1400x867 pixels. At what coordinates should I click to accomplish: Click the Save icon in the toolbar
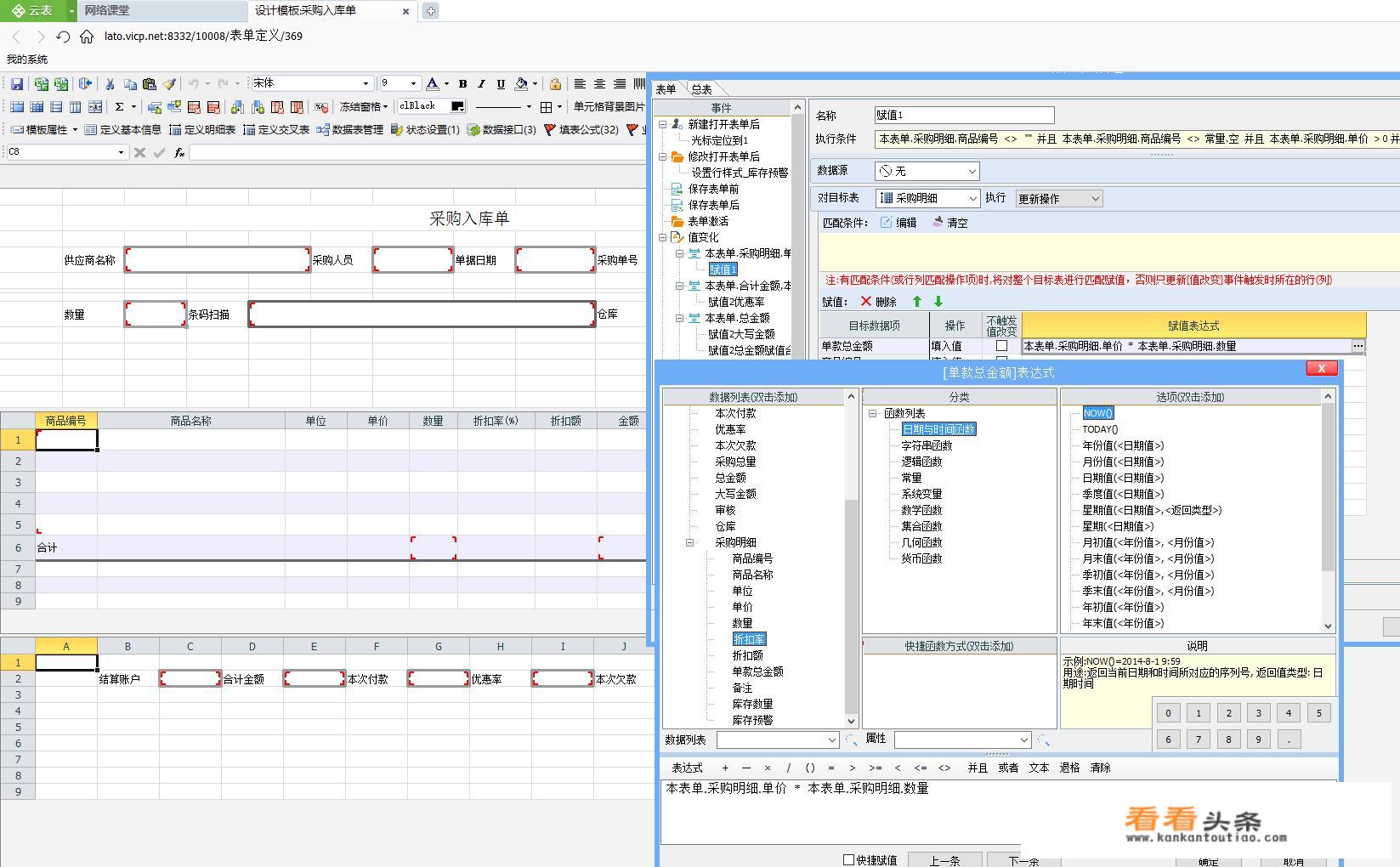coord(17,83)
